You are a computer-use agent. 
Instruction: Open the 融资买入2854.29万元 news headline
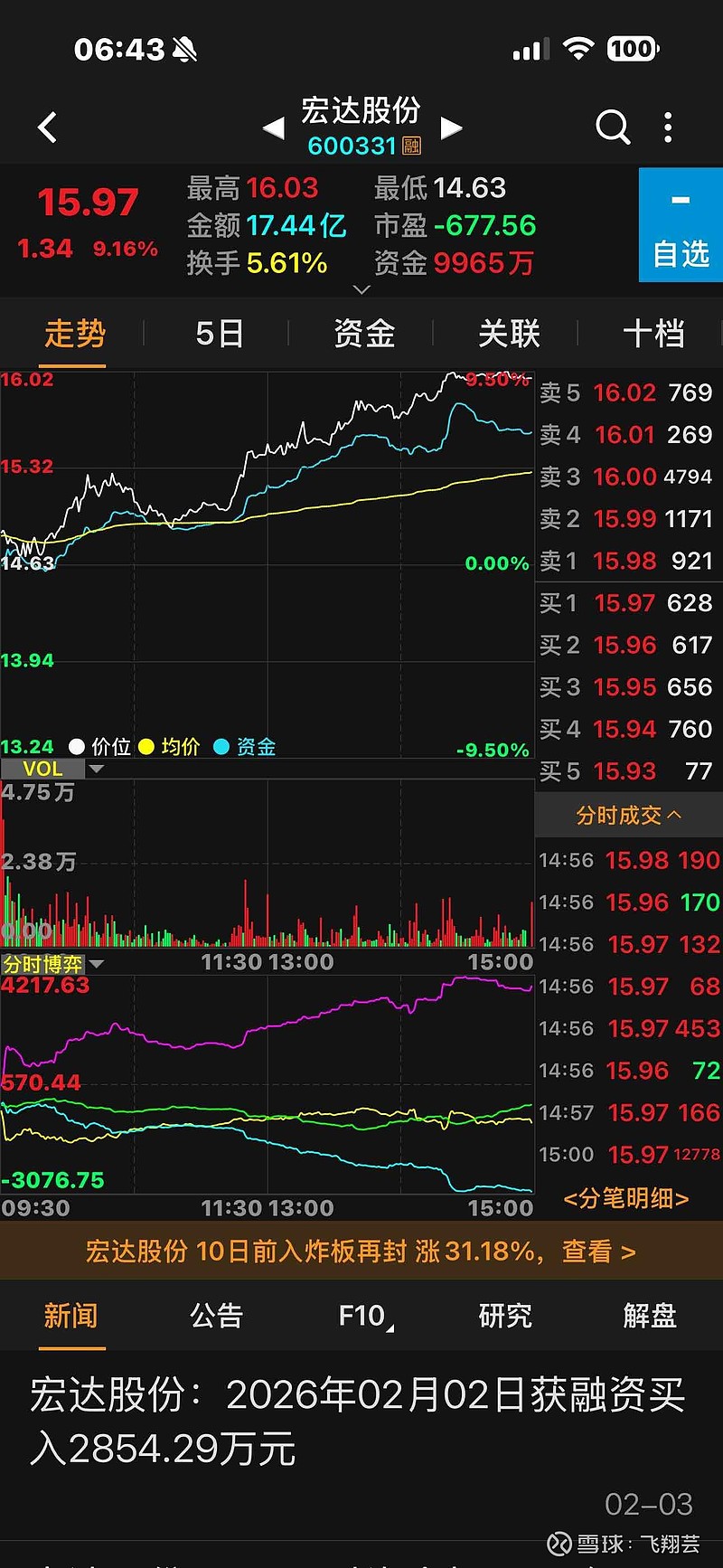coord(358,1422)
